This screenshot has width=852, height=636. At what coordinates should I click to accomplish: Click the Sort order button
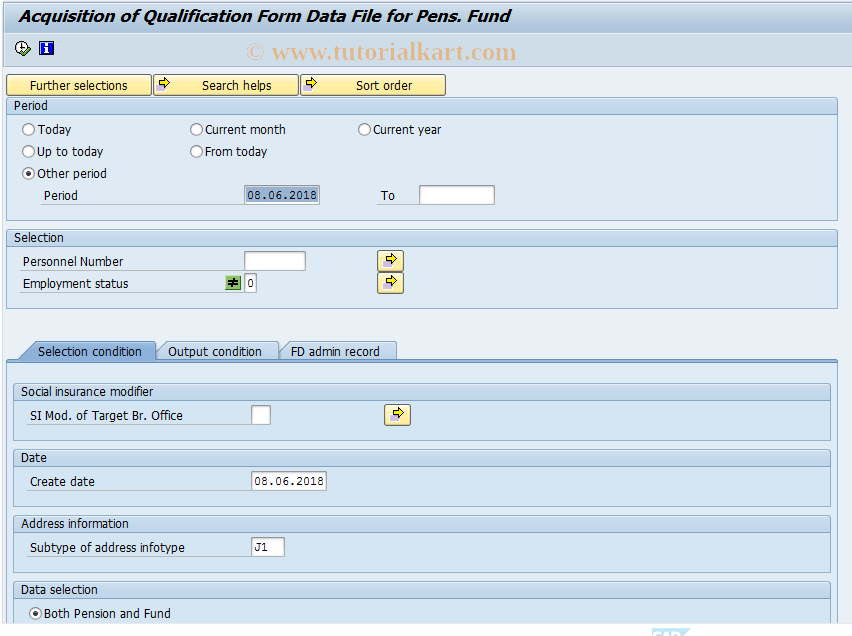coord(385,85)
